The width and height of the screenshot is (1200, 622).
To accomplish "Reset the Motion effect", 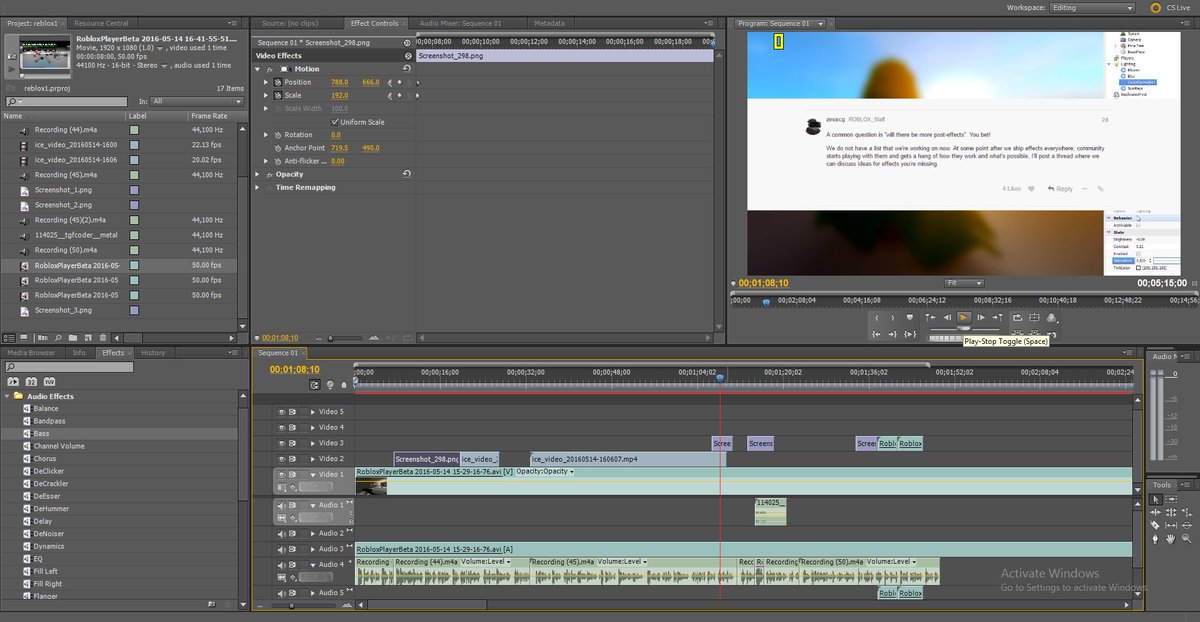I will [406, 69].
